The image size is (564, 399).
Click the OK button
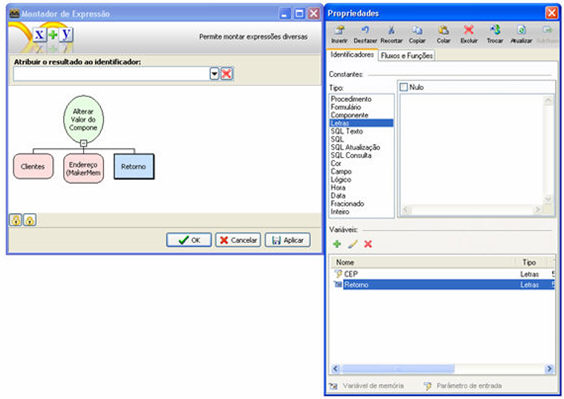pos(189,240)
